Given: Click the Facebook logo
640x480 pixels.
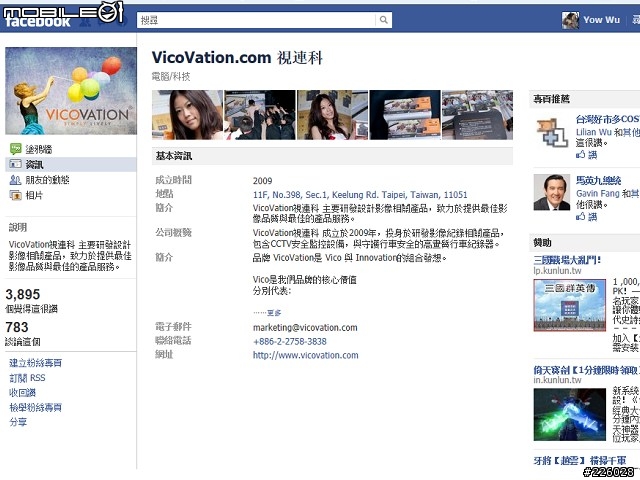Looking at the screenshot, I should [x=38, y=21].
